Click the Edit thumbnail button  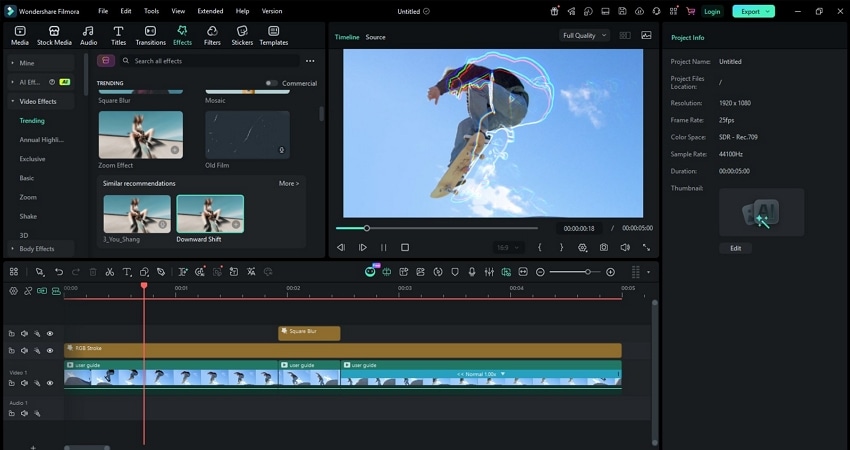coord(735,248)
